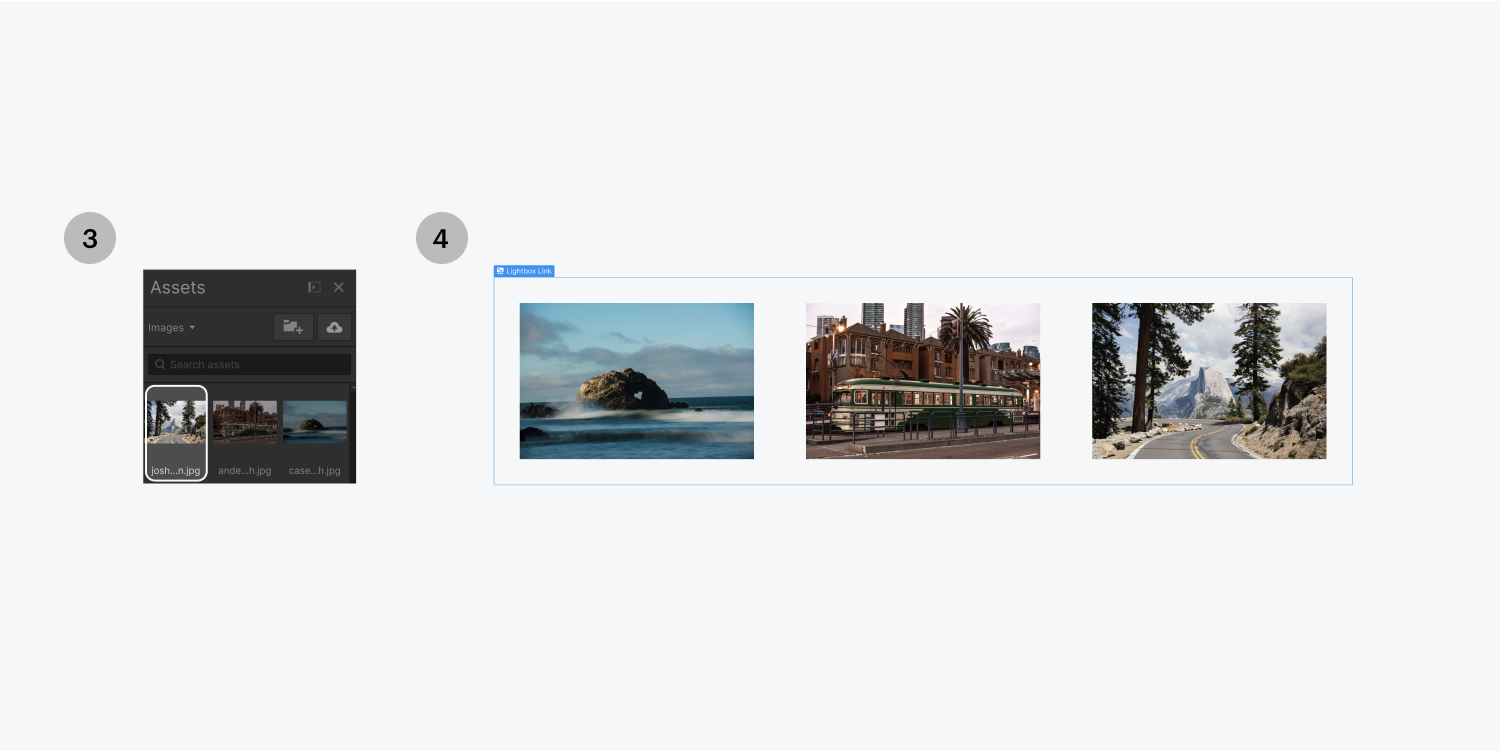Click the create new folder icon
Image resolution: width=1501 pixels, height=751 pixels.
(293, 327)
